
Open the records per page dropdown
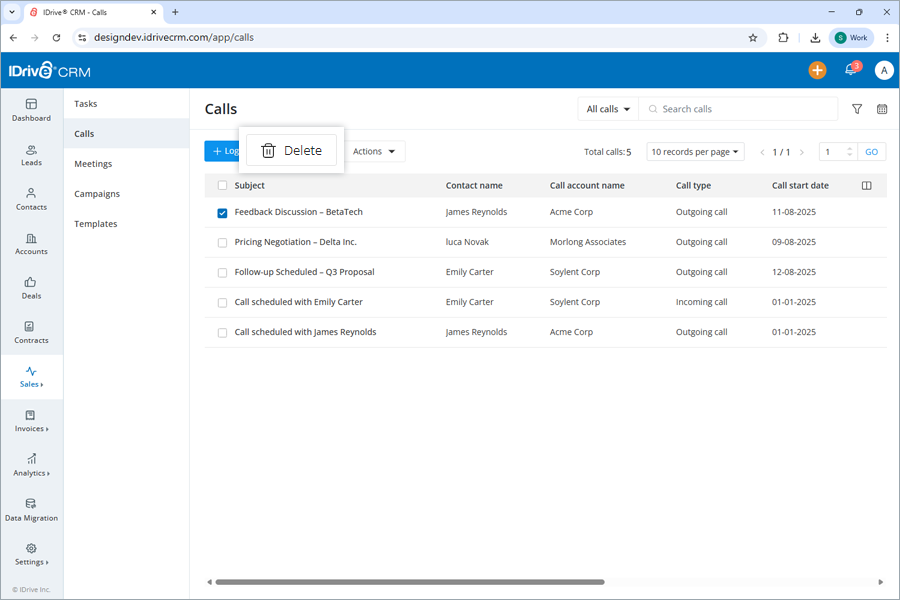(695, 152)
